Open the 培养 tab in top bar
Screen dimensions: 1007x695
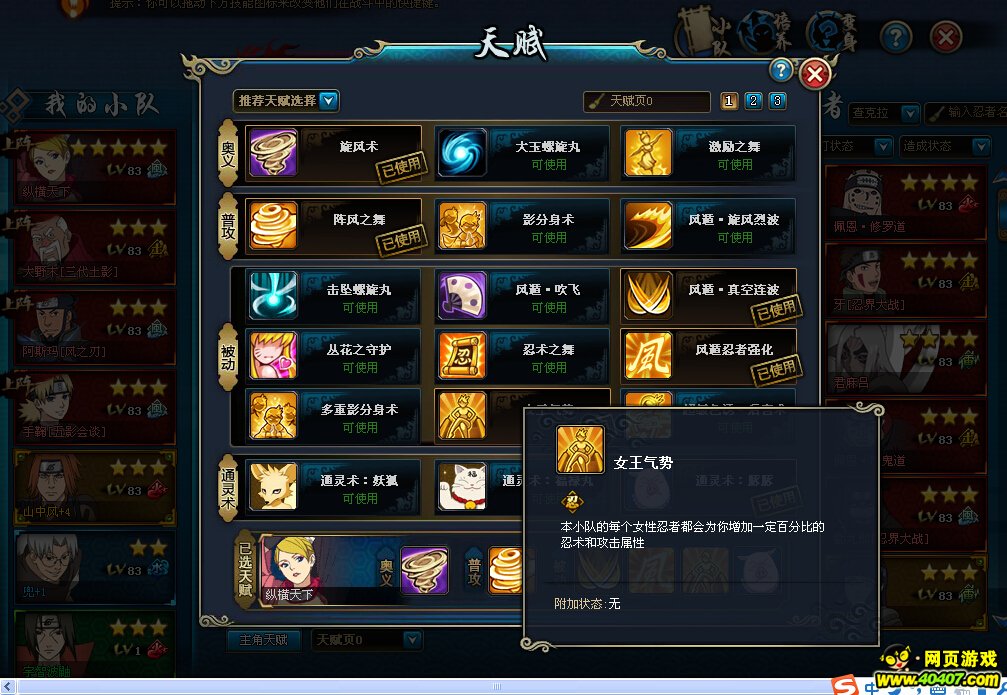pyautogui.click(x=765, y=33)
